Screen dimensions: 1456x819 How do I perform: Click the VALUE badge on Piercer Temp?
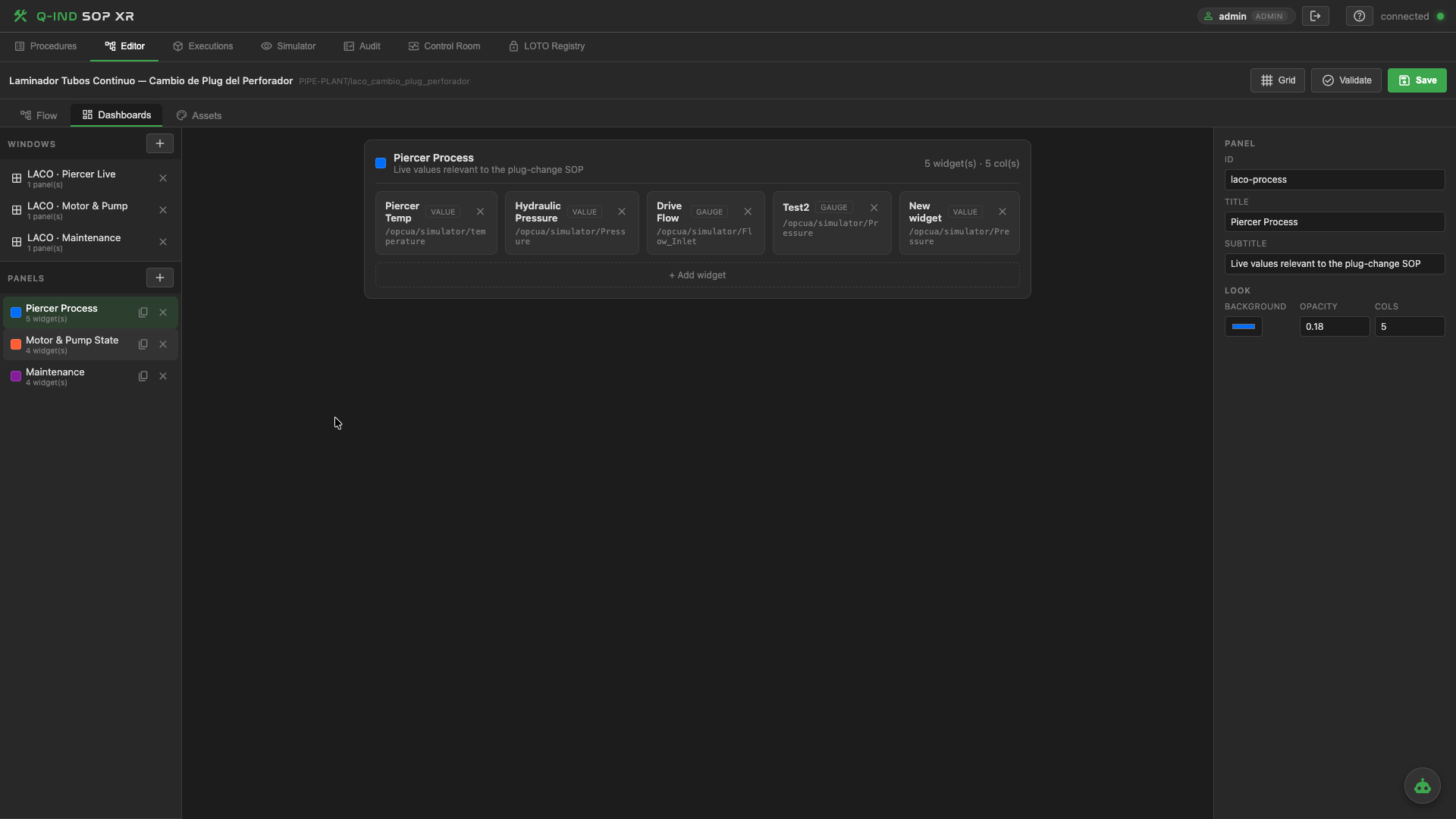(x=443, y=212)
